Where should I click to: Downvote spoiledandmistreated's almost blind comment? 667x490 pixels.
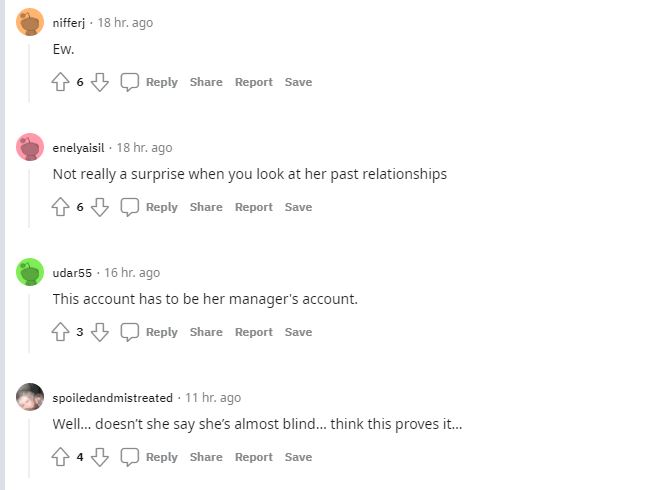pos(99,457)
